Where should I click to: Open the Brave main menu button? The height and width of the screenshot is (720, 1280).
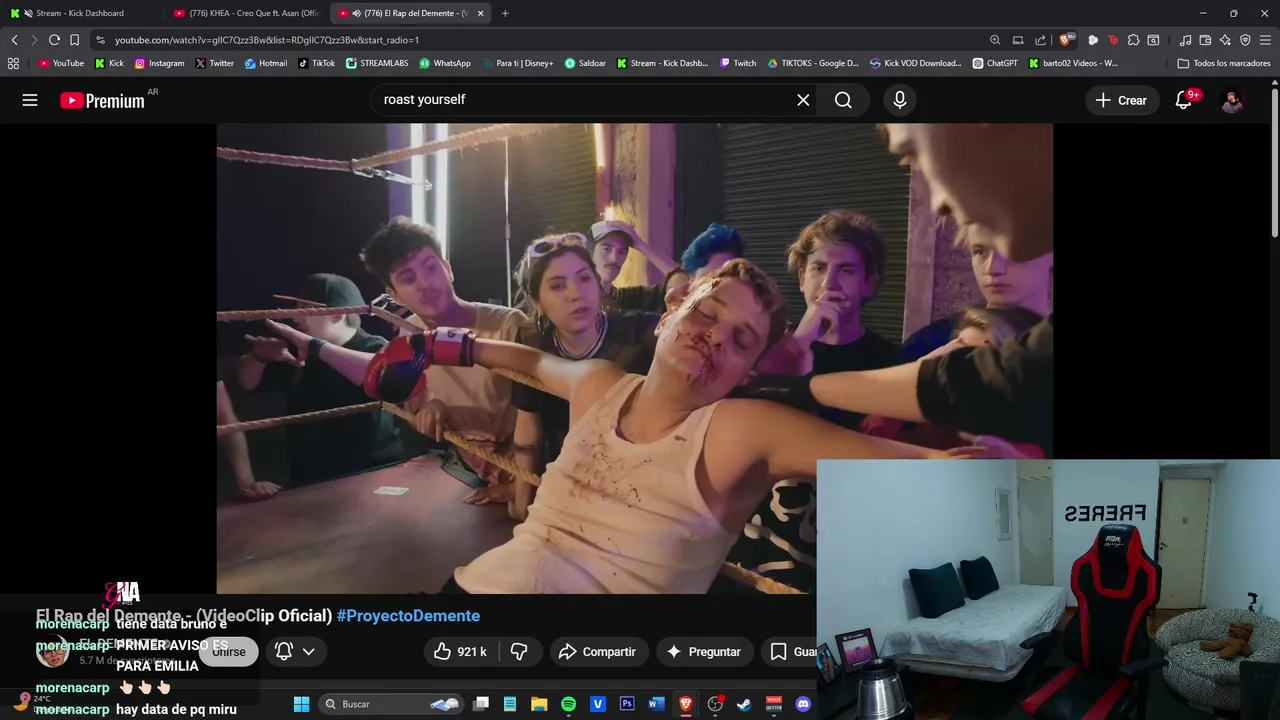(x=1266, y=40)
